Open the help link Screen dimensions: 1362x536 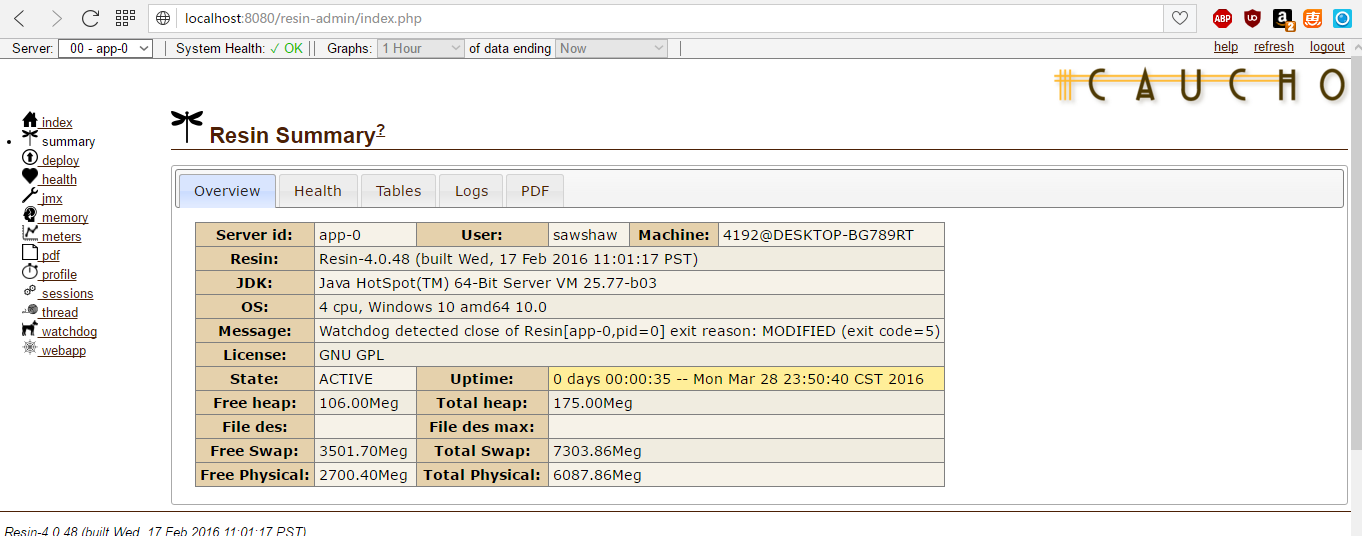pyautogui.click(x=1226, y=47)
